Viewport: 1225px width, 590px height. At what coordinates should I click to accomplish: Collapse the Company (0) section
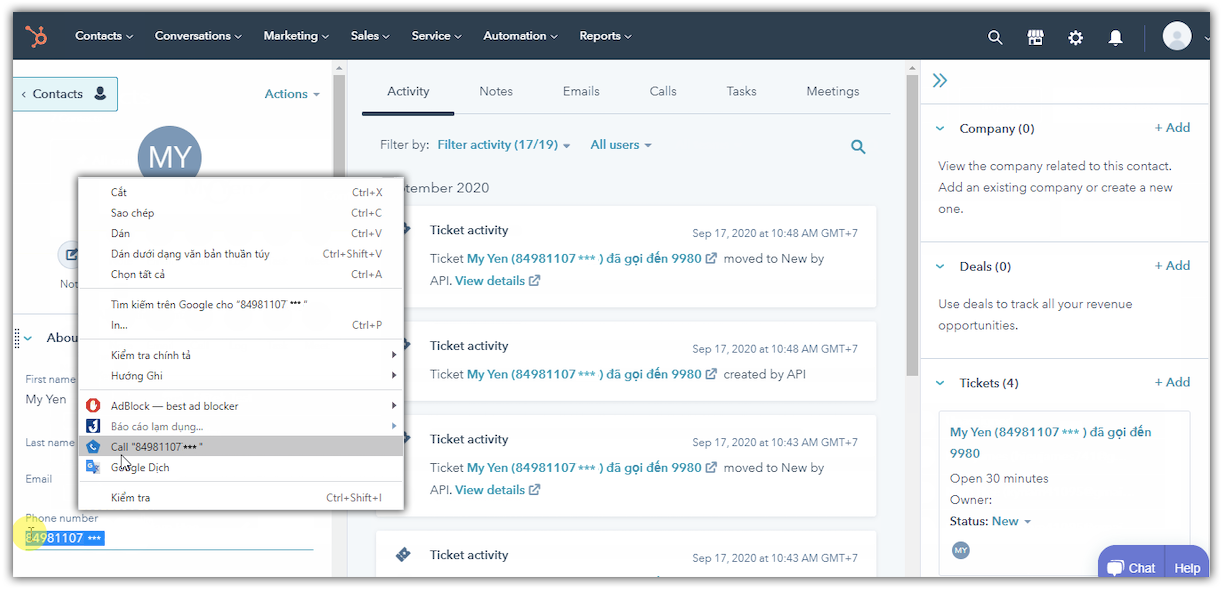point(940,129)
